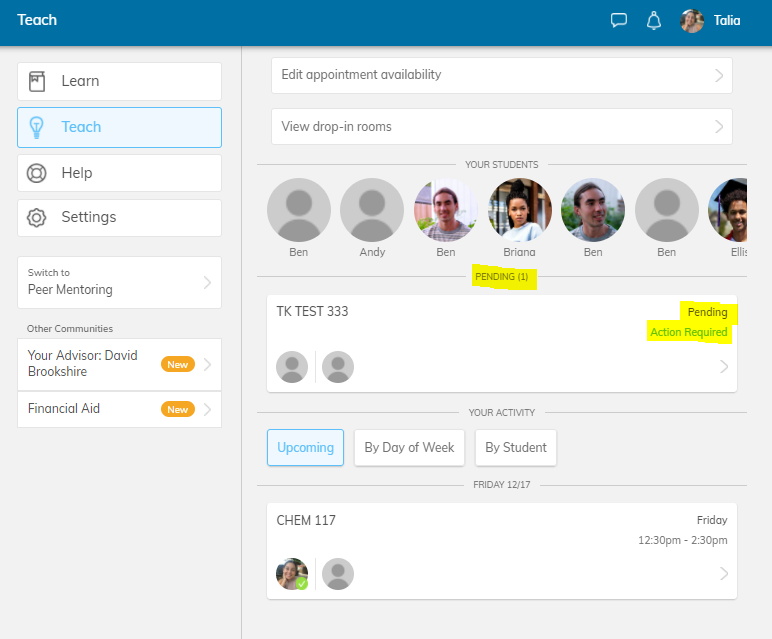Expand Edit appointment availability chevron
This screenshot has width=772, height=639.
coord(719,75)
